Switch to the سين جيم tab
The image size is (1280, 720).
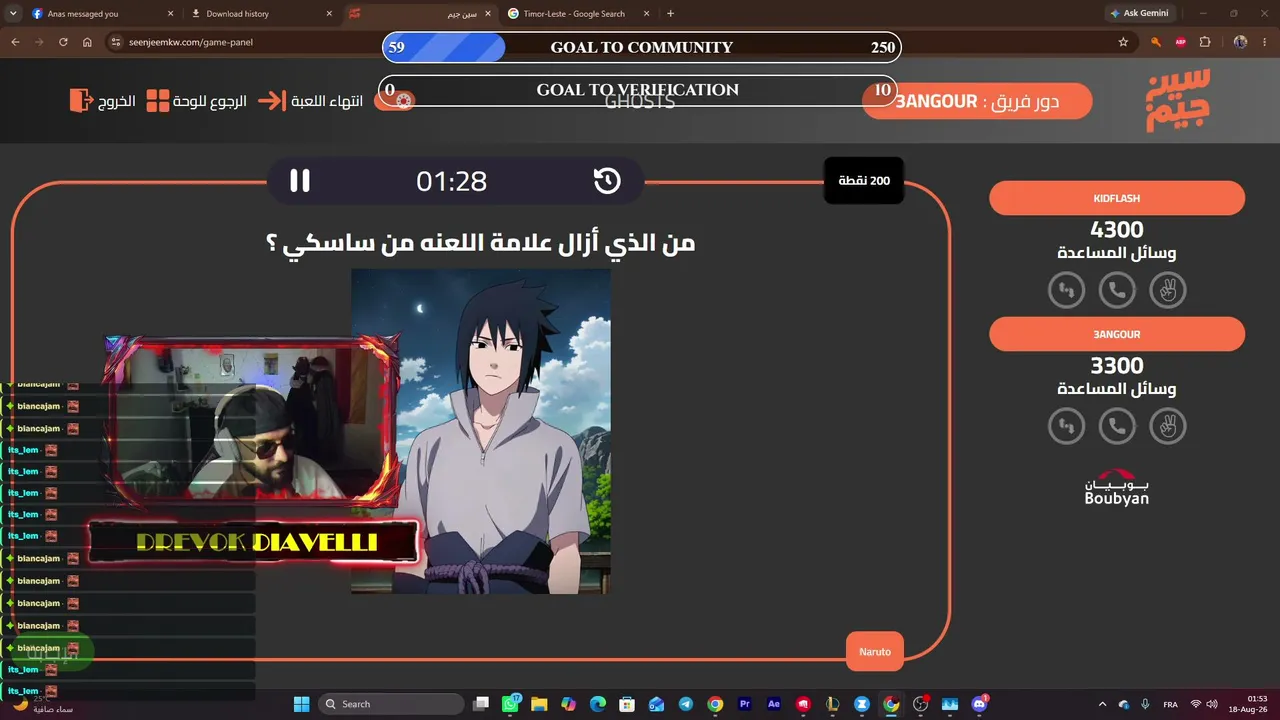pyautogui.click(x=419, y=14)
